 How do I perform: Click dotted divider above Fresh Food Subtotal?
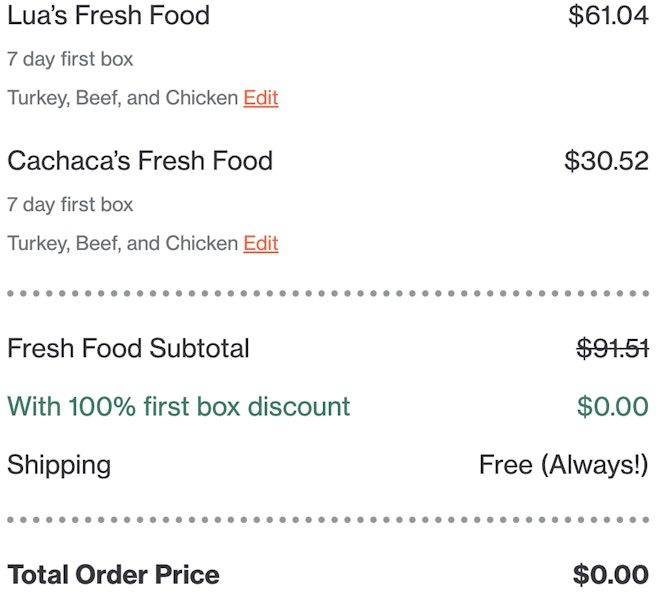pyautogui.click(x=328, y=294)
